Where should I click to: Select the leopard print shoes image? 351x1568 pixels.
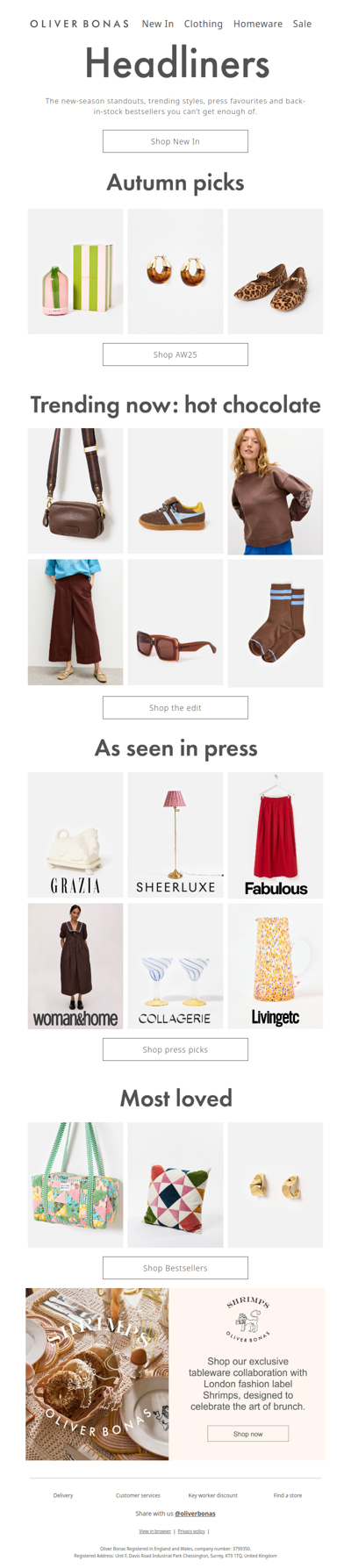coord(276,271)
